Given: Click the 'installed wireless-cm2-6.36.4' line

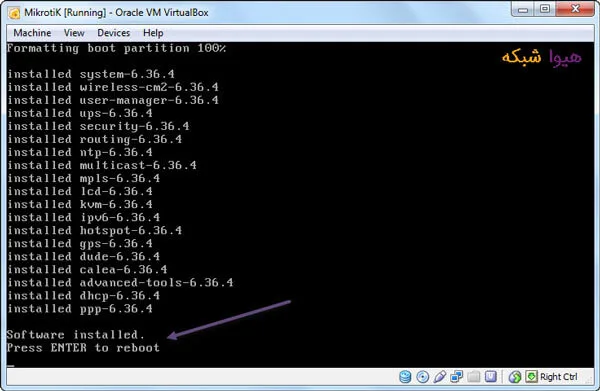Looking at the screenshot, I should (x=113, y=87).
